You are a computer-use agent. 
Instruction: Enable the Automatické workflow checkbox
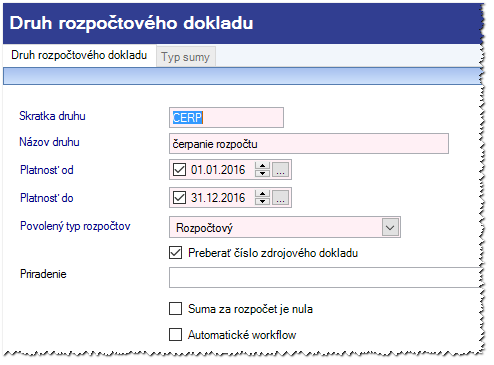[x=176, y=334]
